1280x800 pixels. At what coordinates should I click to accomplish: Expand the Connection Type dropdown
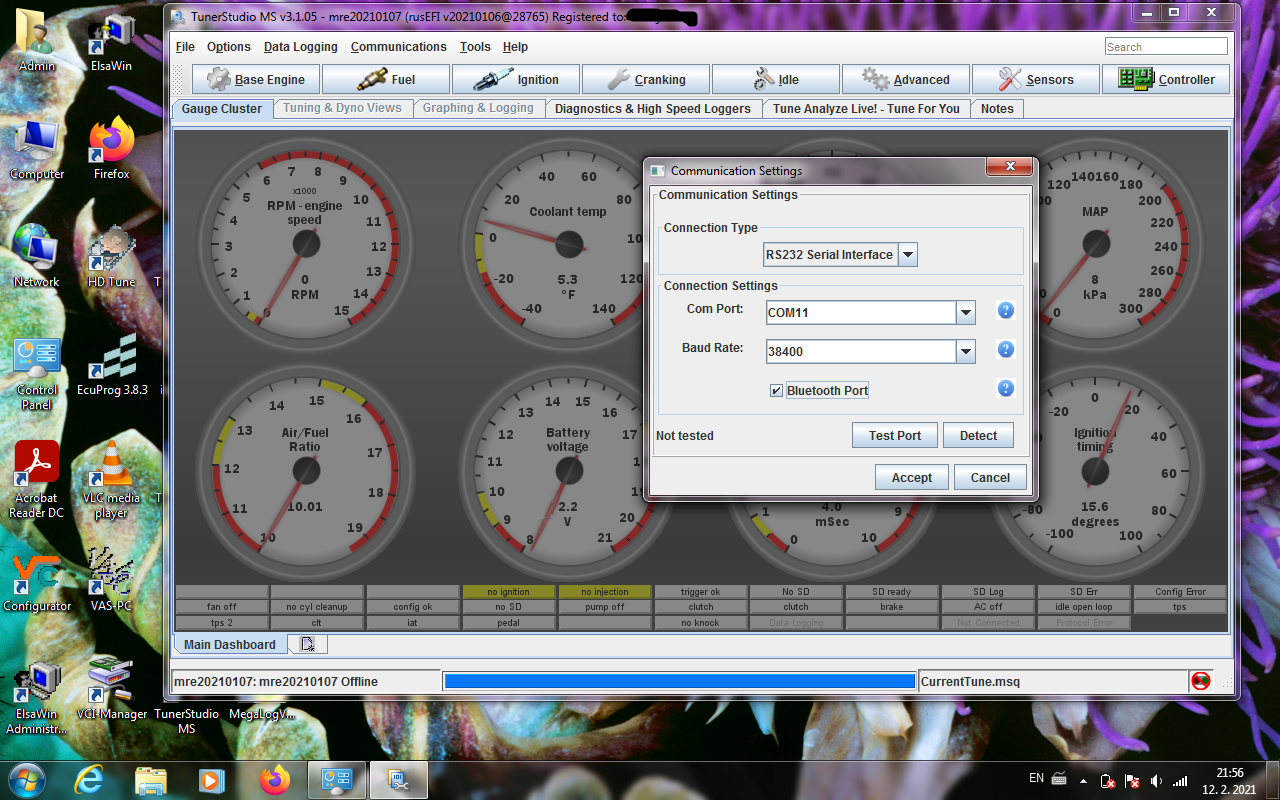tap(908, 254)
